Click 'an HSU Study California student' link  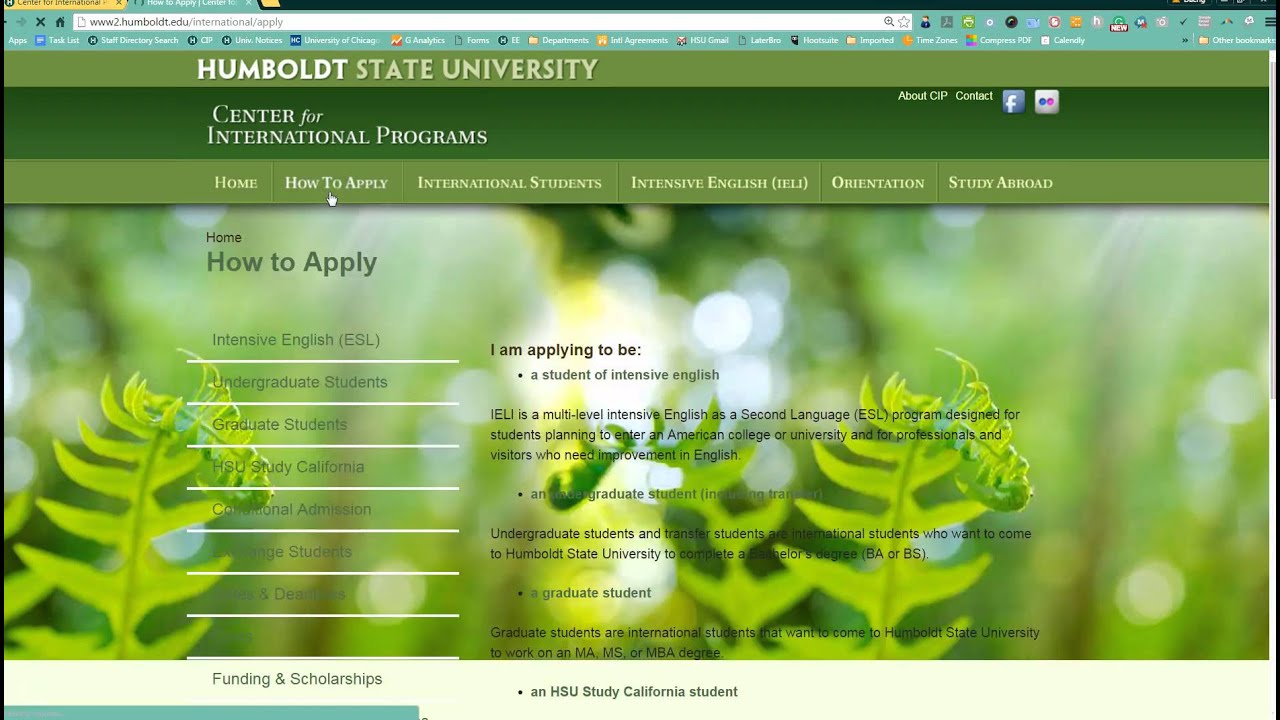634,692
